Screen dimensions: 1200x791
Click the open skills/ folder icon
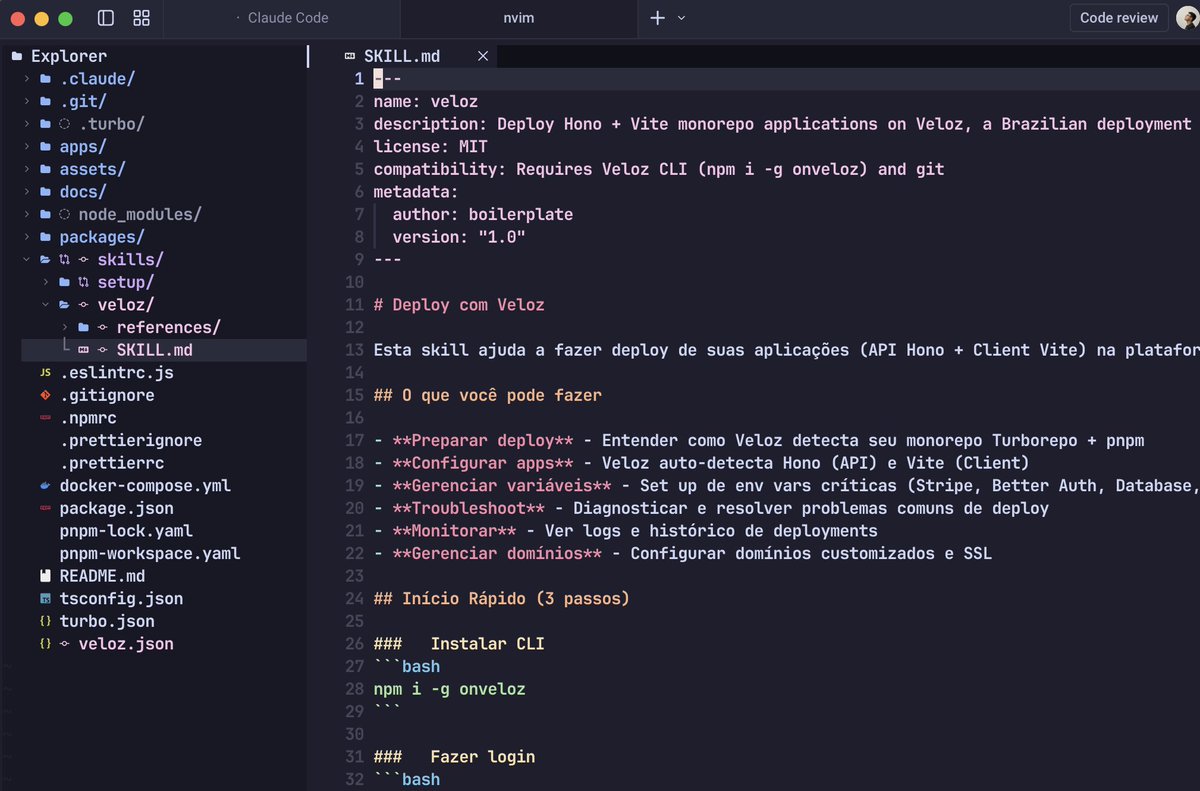[46, 260]
